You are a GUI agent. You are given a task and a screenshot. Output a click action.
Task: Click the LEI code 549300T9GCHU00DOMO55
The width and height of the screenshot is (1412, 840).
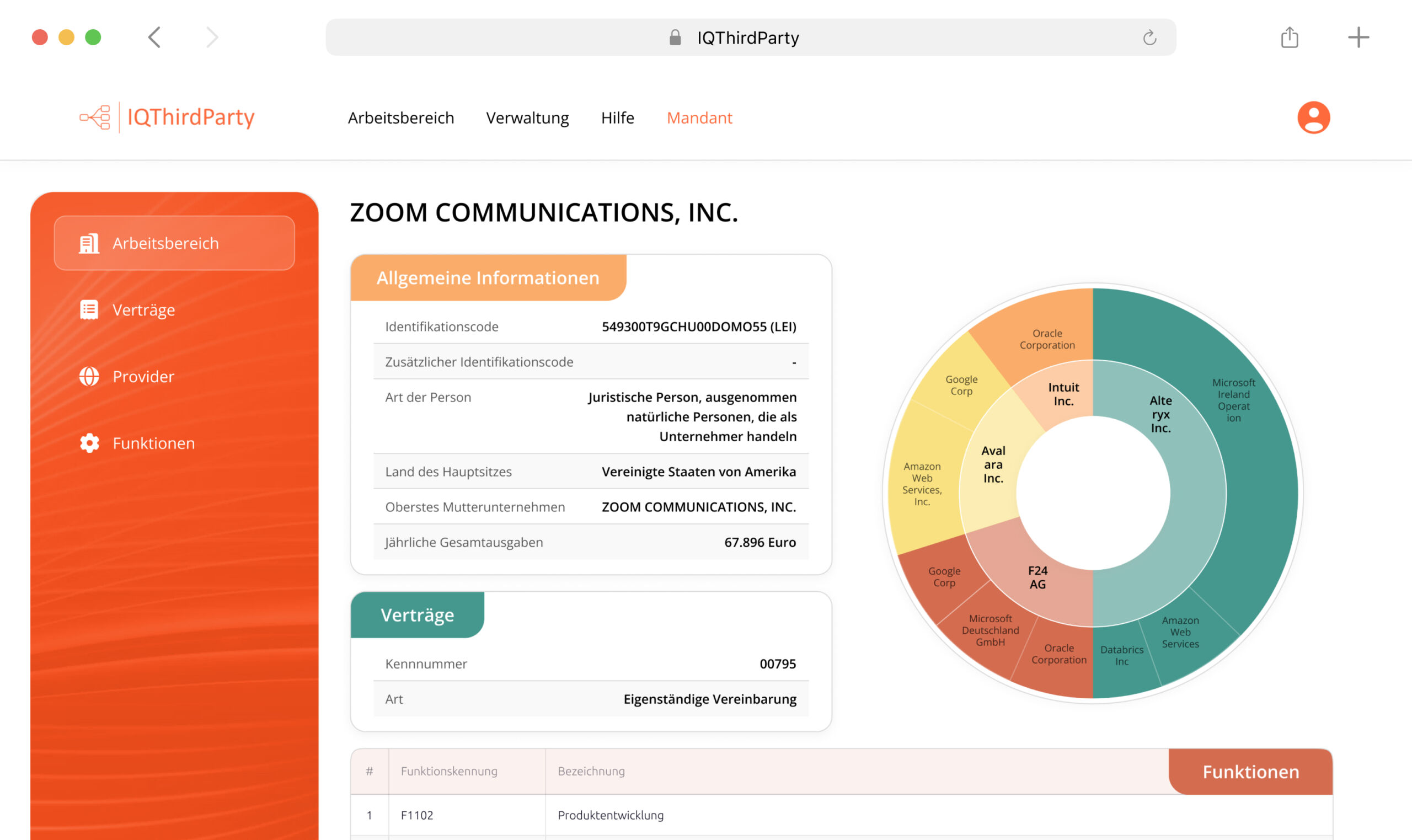(698, 327)
